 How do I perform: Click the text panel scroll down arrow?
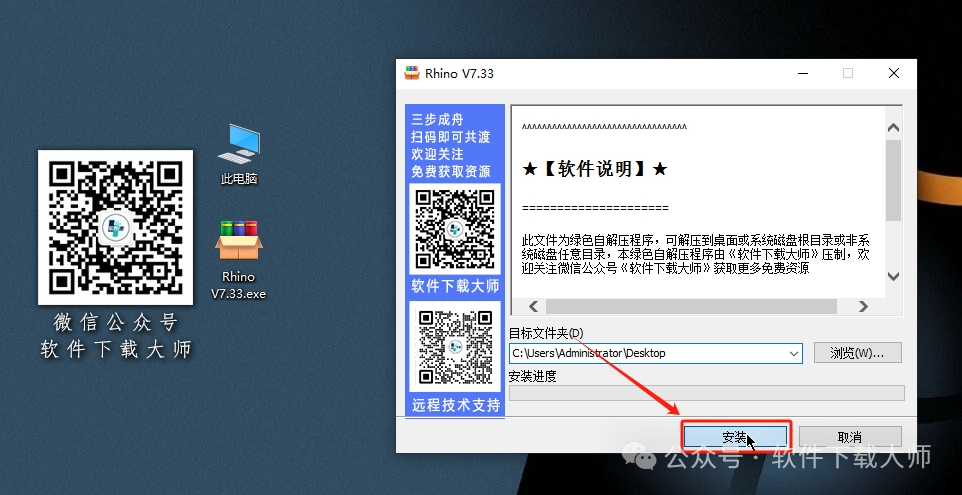[x=893, y=276]
